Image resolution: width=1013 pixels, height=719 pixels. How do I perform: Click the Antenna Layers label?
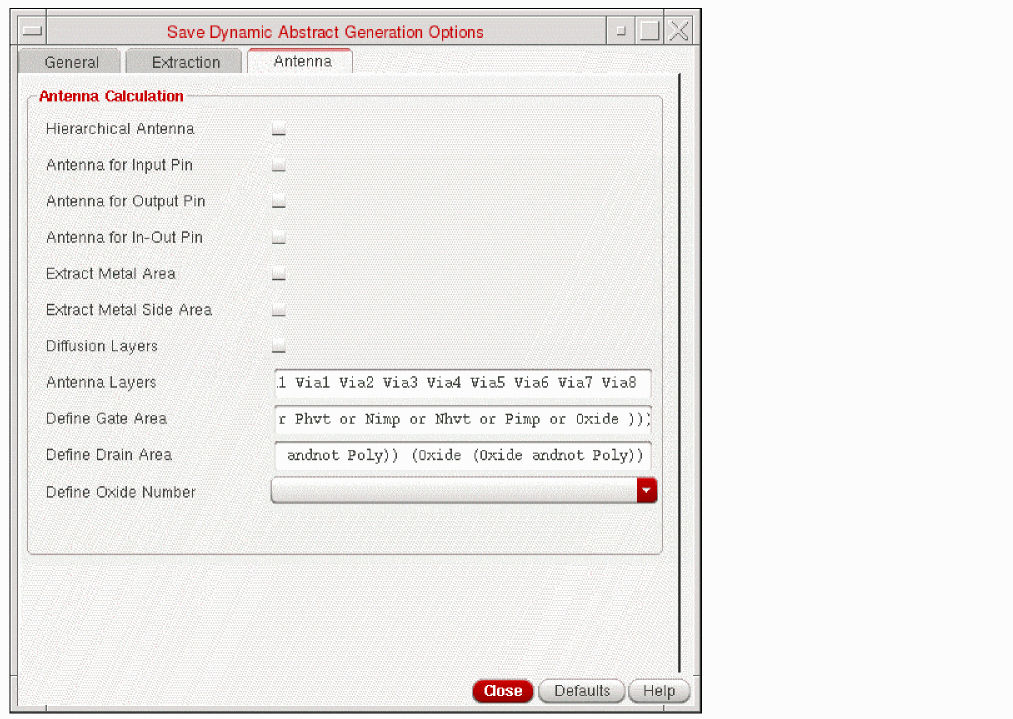click(x=101, y=382)
